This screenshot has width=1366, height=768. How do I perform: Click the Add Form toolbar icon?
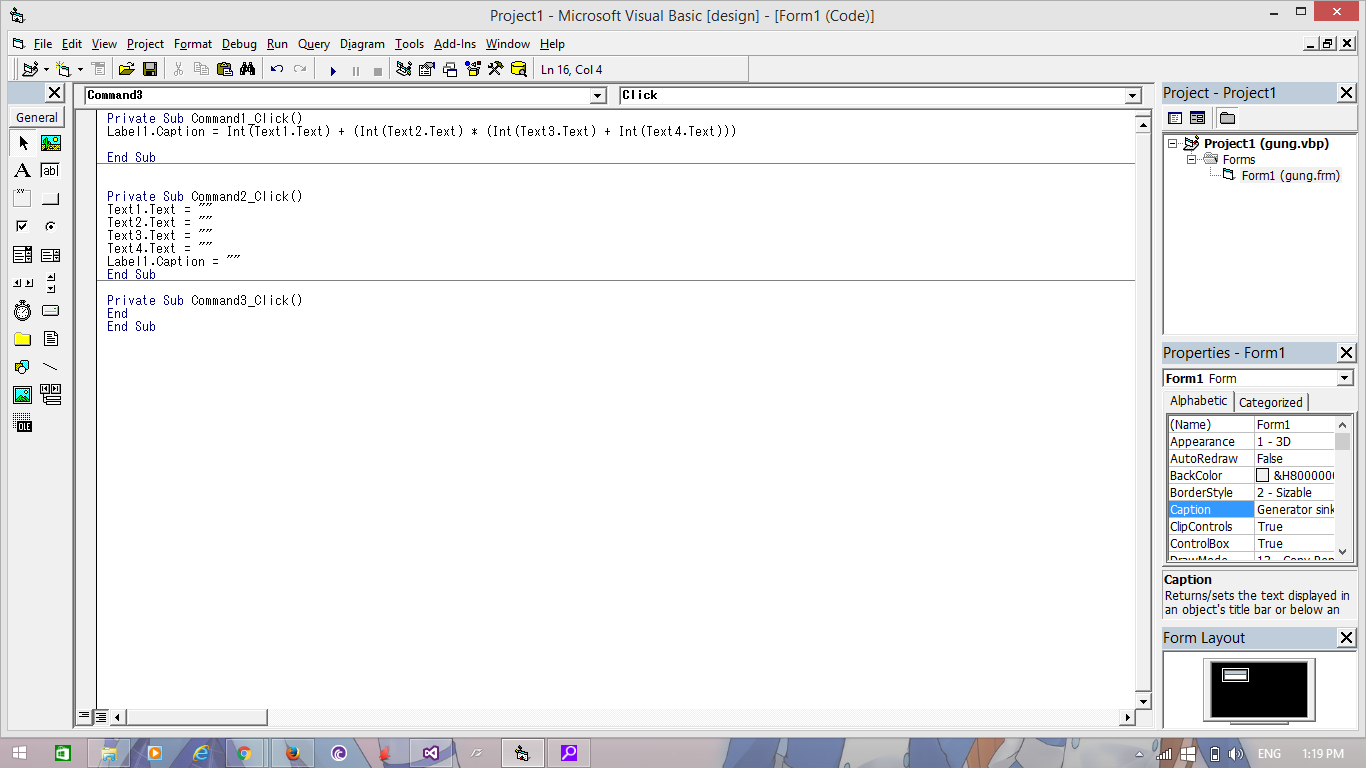pyautogui.click(x=64, y=69)
